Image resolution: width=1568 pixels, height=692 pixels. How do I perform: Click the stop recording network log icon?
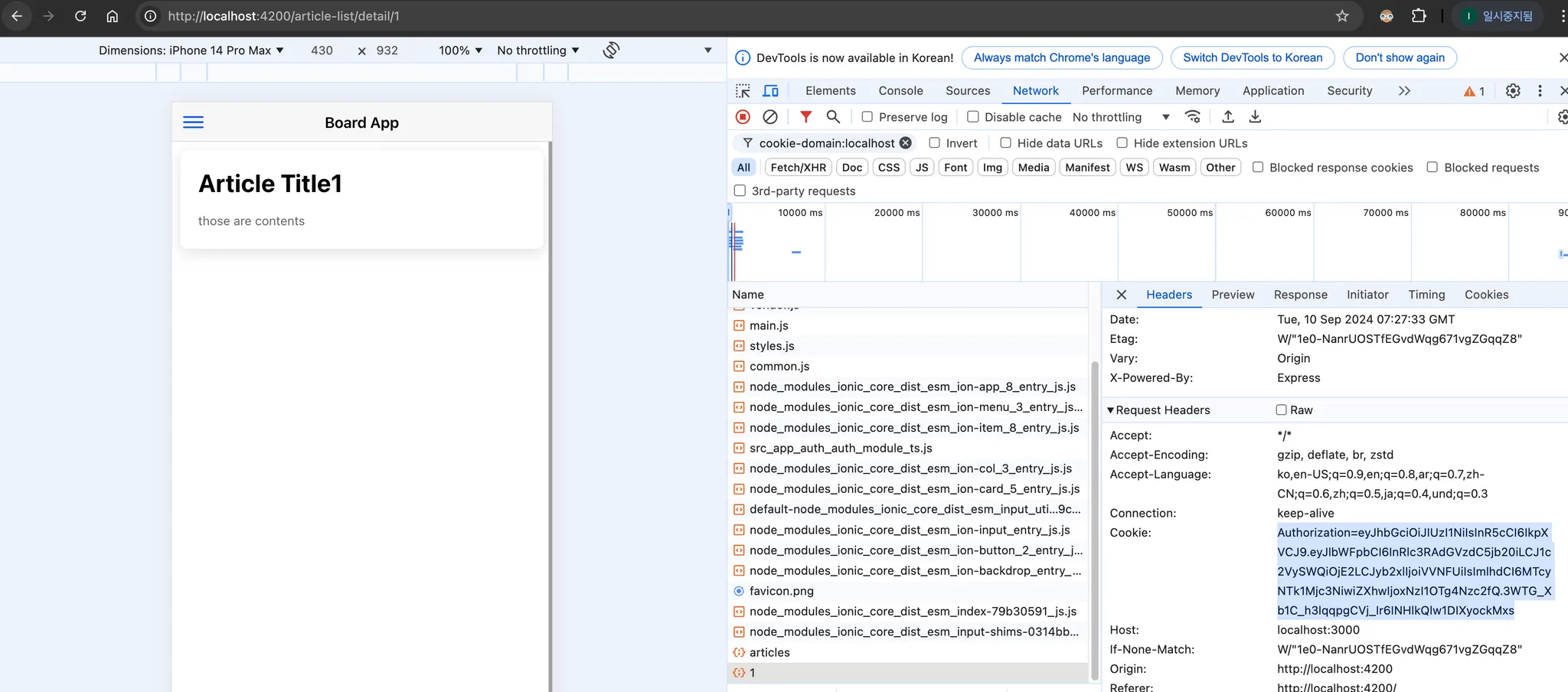[x=743, y=117]
